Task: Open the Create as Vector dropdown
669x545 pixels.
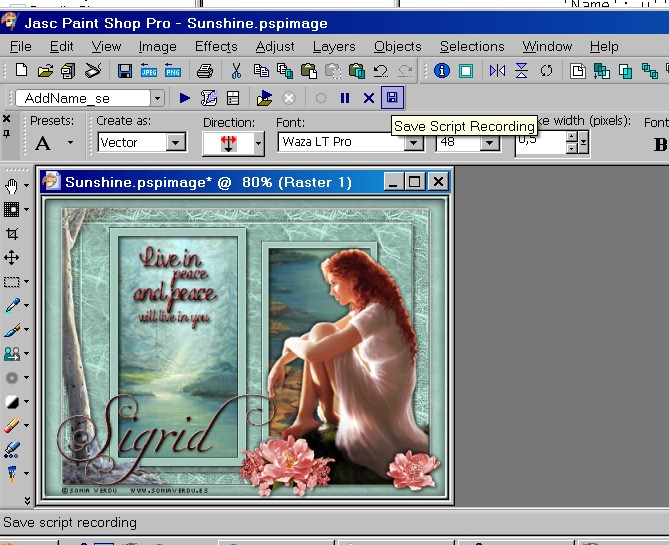Action: click(175, 142)
